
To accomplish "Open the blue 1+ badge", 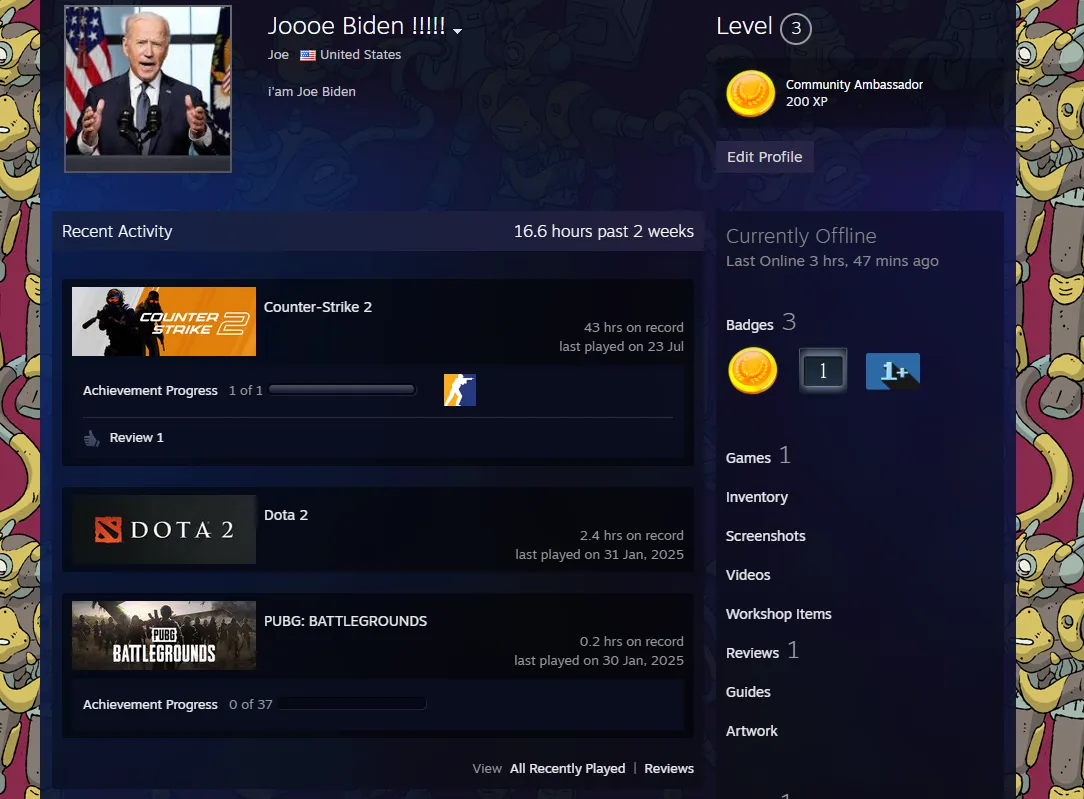I will click(893, 371).
